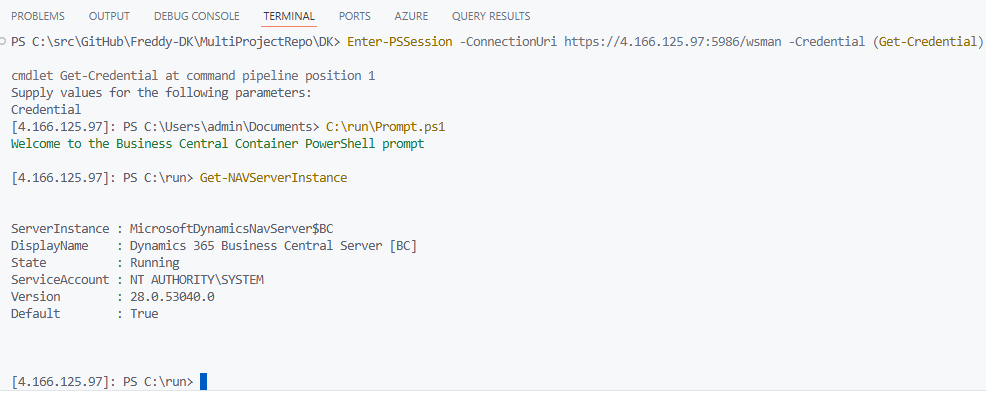
Task: Click the Get-NAVServerInstance command text
Action: pyautogui.click(x=274, y=177)
